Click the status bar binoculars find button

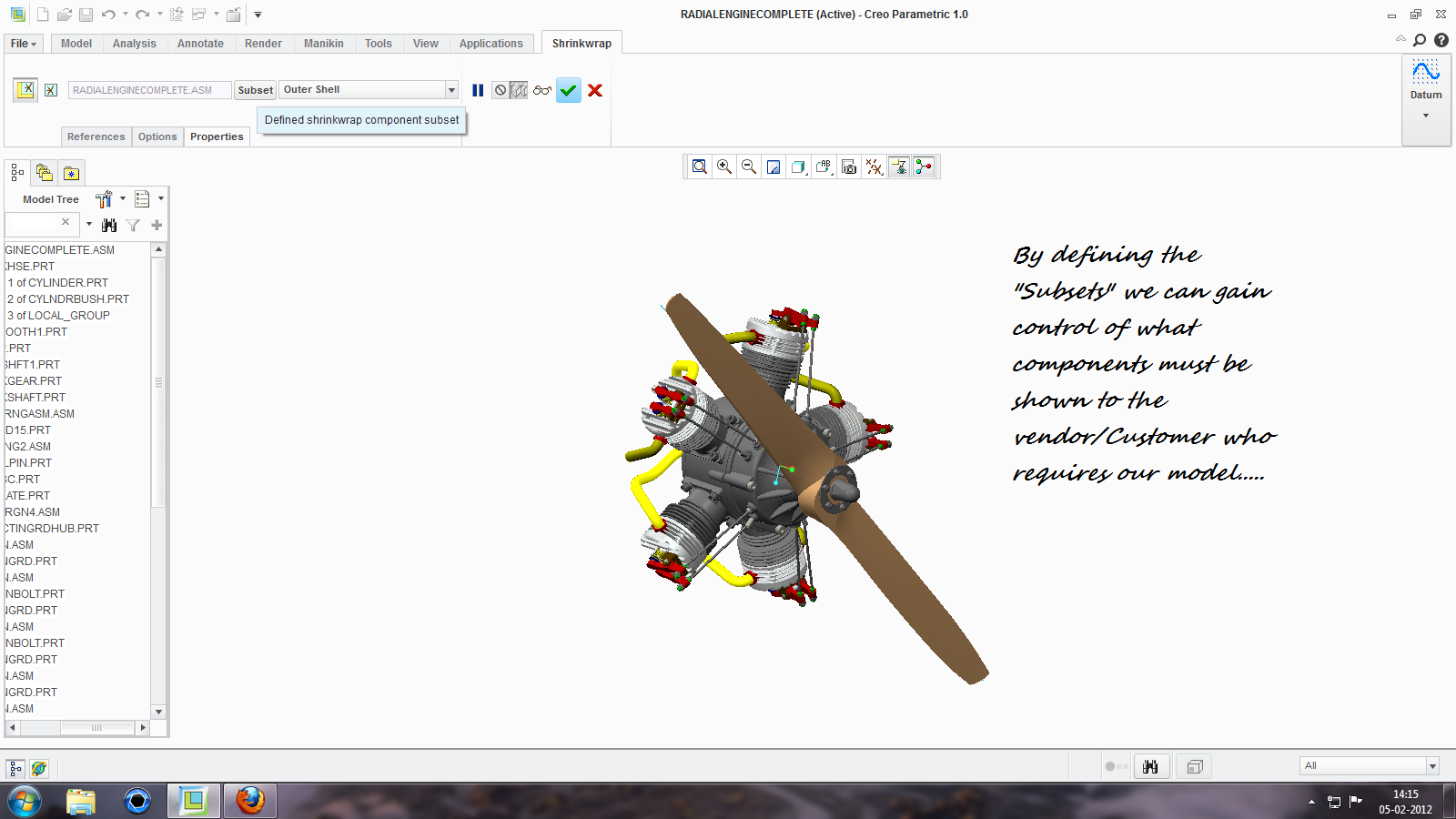click(x=1150, y=766)
